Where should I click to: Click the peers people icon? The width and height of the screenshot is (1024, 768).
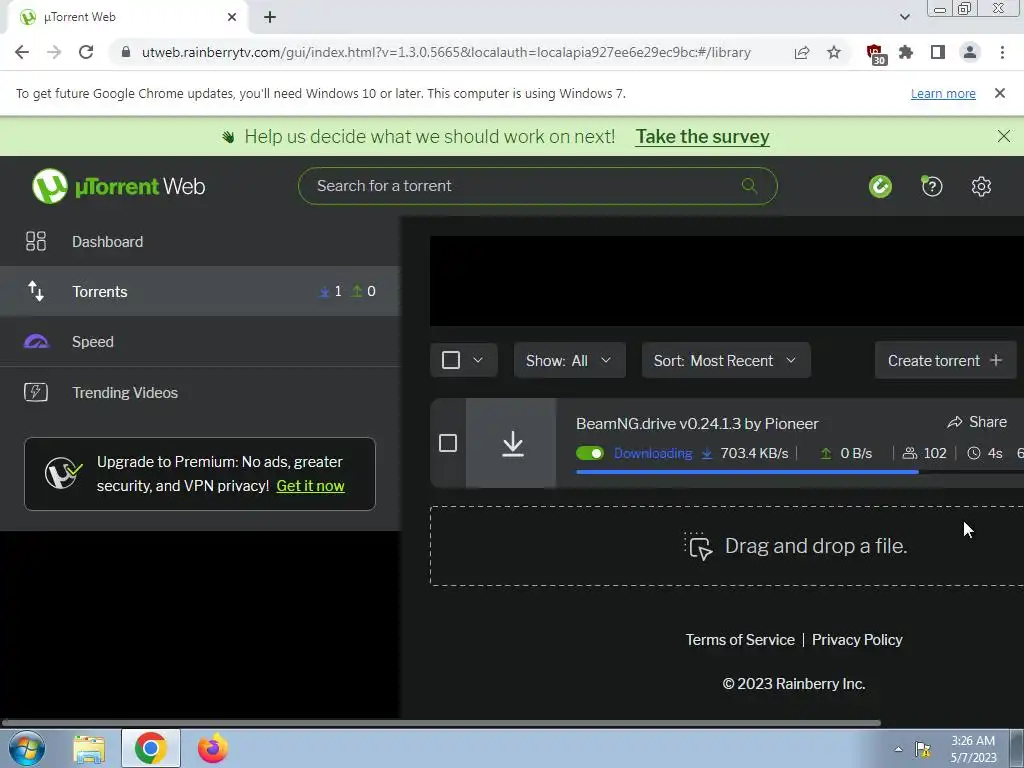click(x=910, y=453)
